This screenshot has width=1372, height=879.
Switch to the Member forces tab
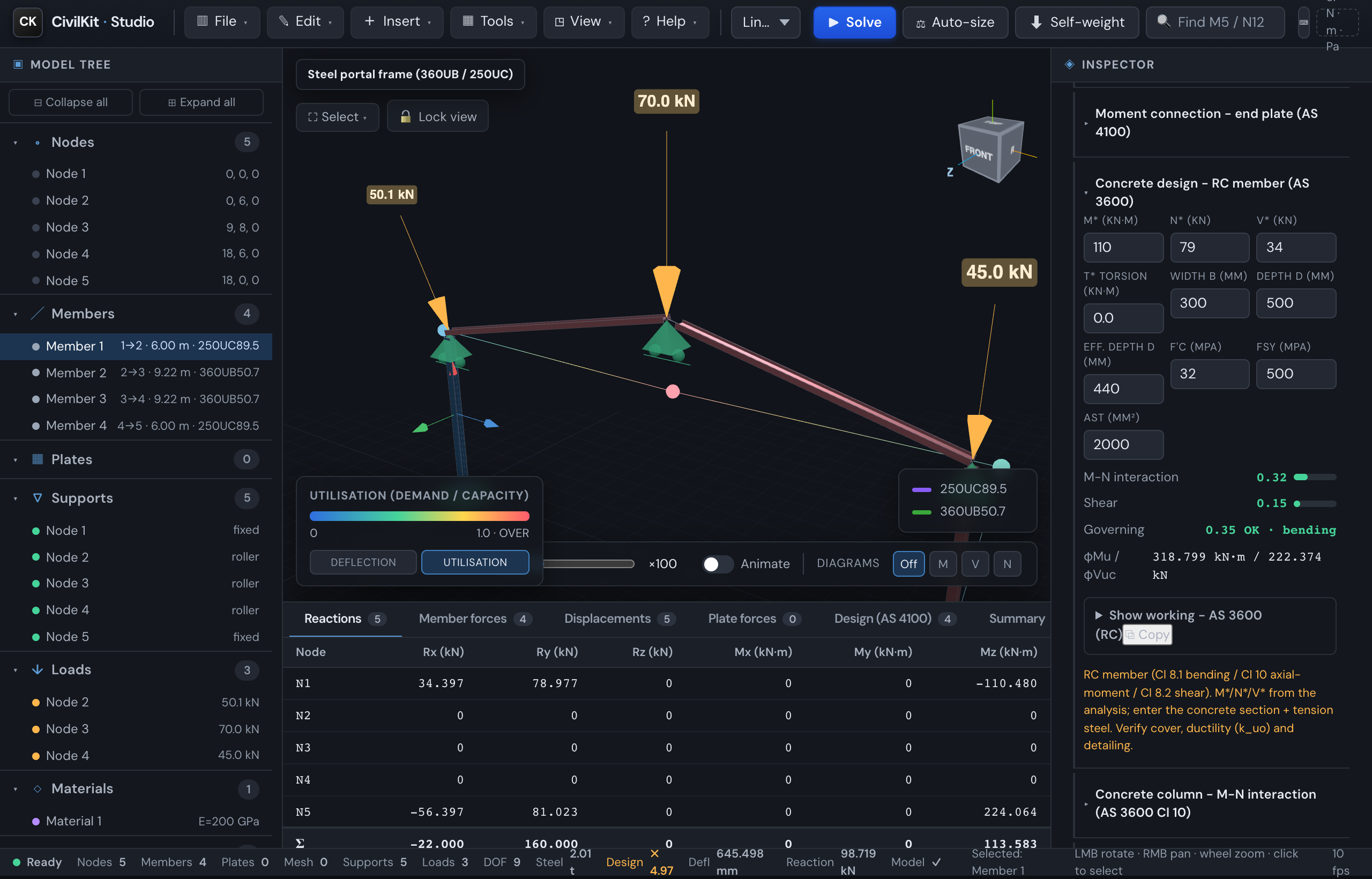click(x=474, y=619)
